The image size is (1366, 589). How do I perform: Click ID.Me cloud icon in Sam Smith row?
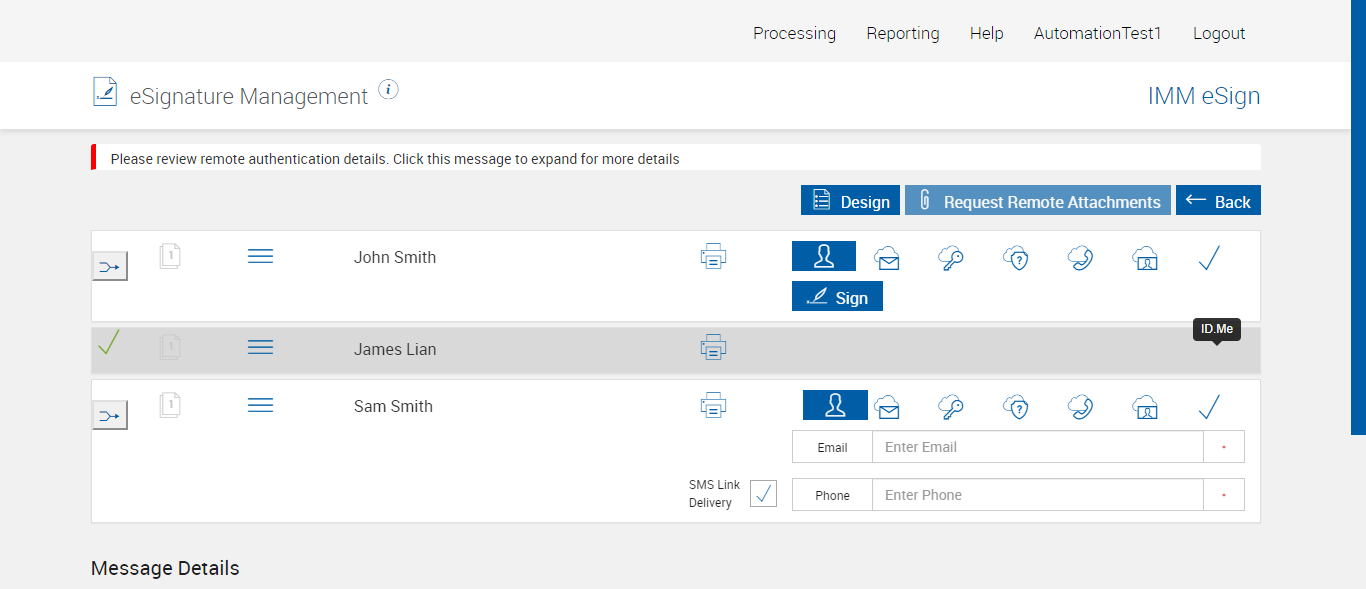pos(1145,407)
